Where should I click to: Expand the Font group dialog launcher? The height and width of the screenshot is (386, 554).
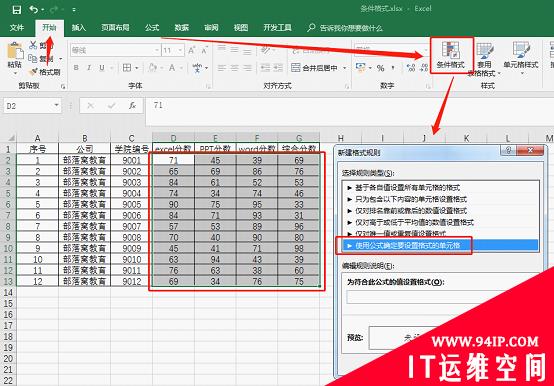point(208,87)
